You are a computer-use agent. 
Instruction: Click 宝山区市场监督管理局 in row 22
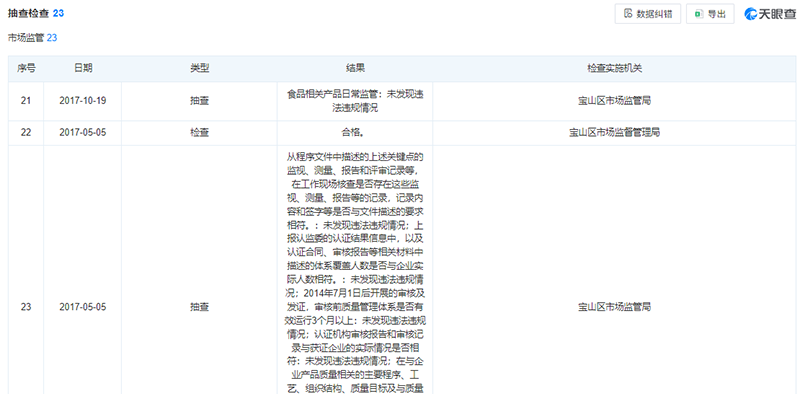click(614, 133)
